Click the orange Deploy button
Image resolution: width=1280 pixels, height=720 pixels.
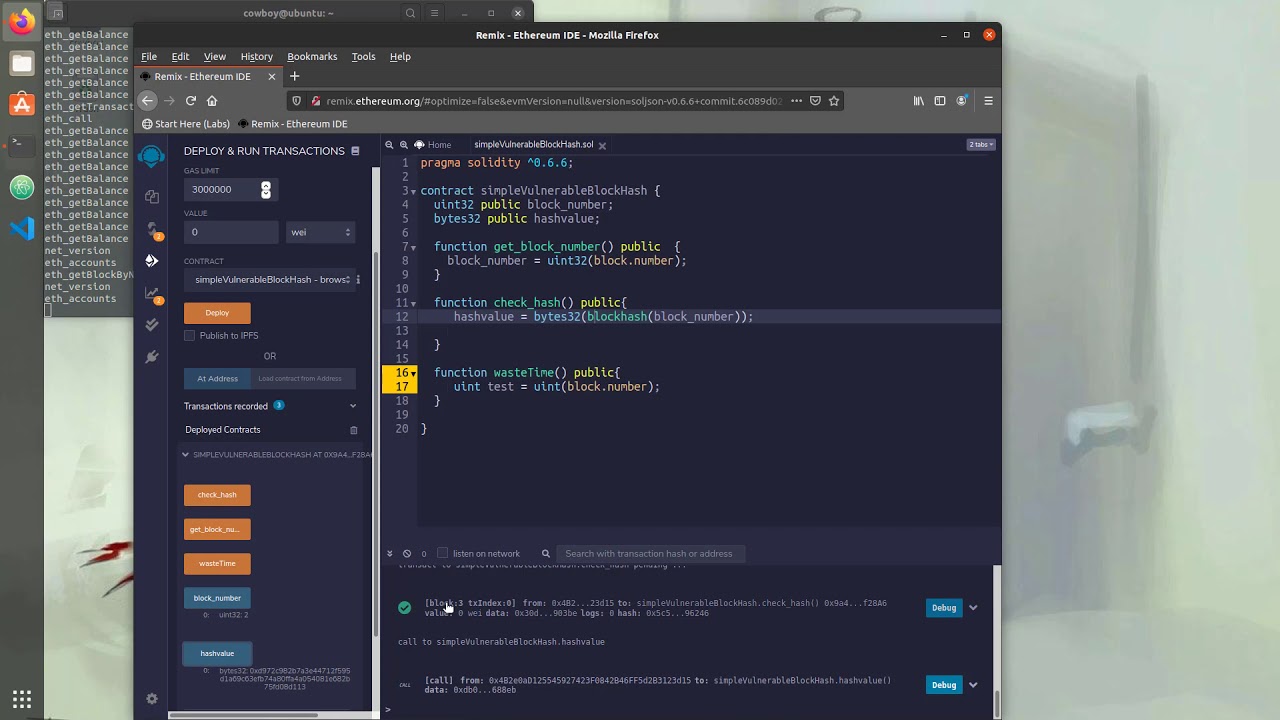(217, 313)
